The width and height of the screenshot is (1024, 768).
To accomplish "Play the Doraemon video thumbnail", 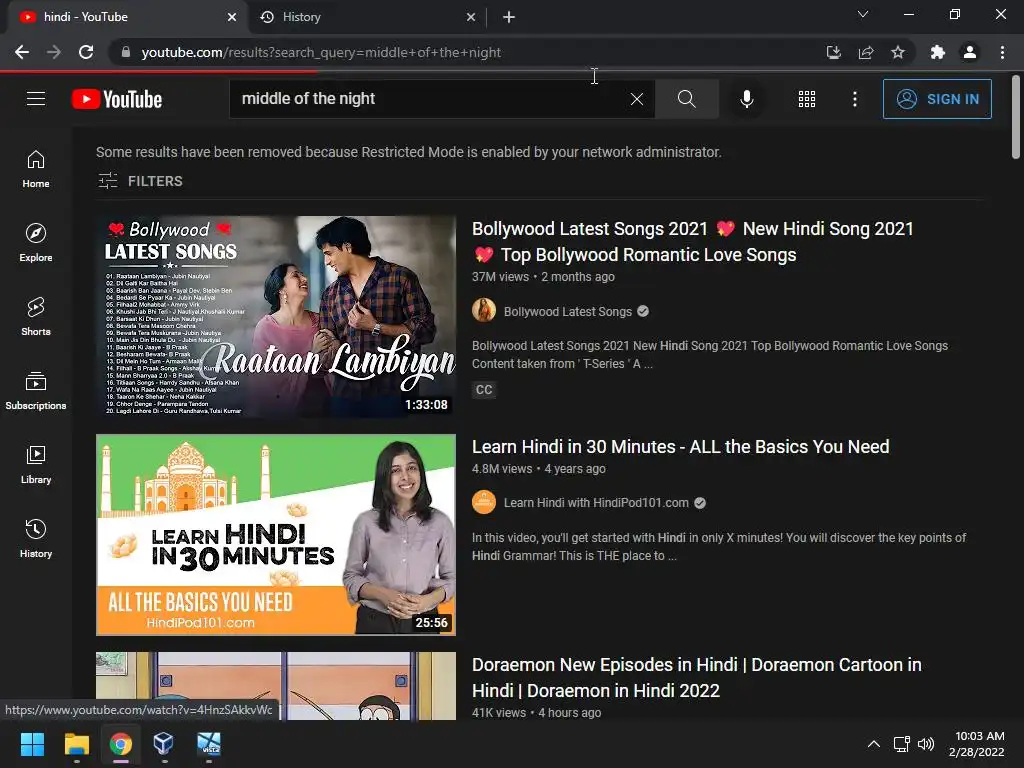I will (x=276, y=686).
